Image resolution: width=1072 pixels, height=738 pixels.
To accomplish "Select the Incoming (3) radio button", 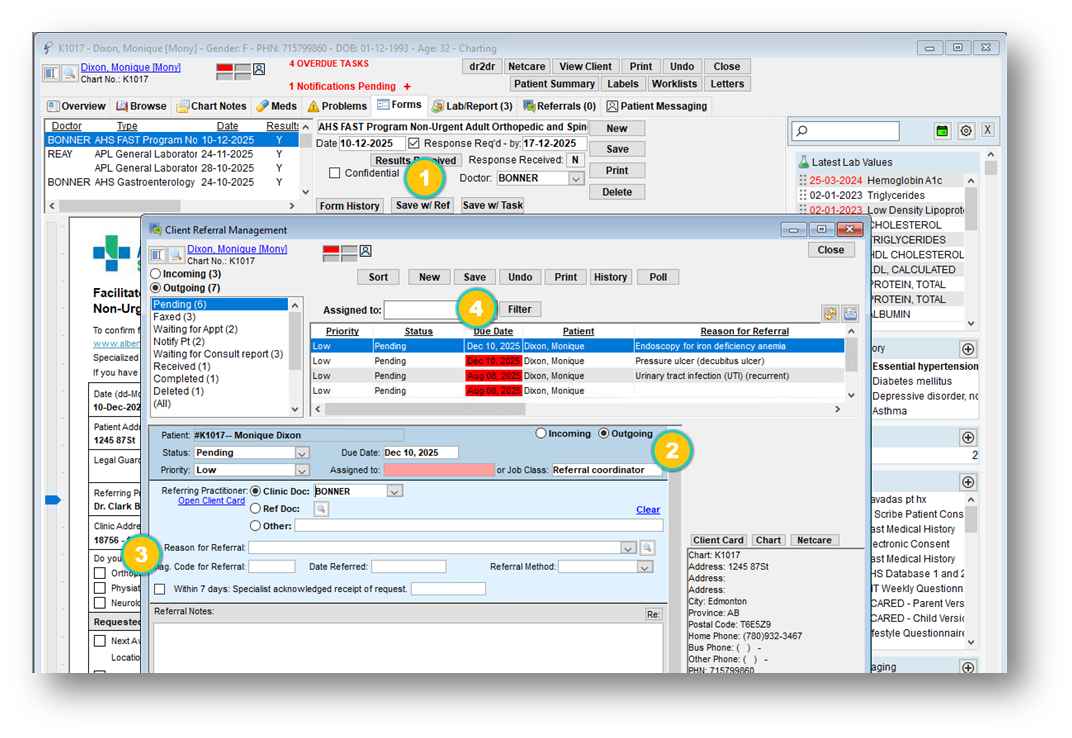I will click(155, 273).
